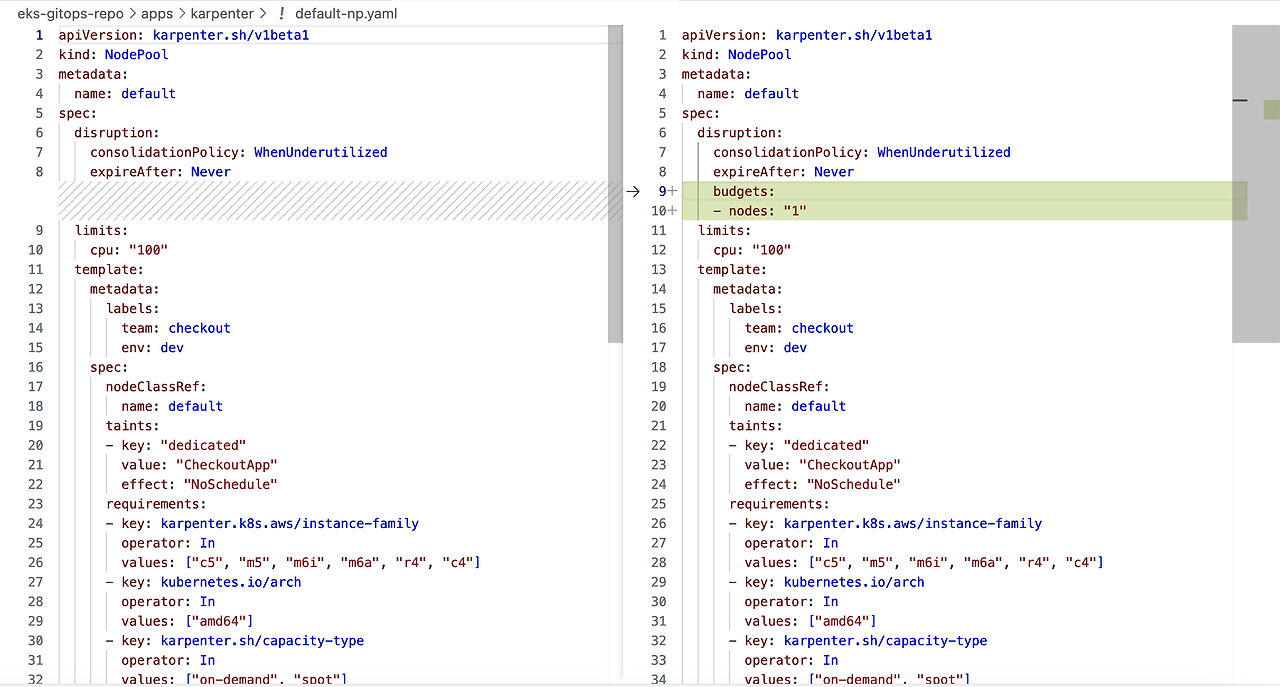
Task: Click the left pane vertical scrollbar thumb
Action: point(615,182)
